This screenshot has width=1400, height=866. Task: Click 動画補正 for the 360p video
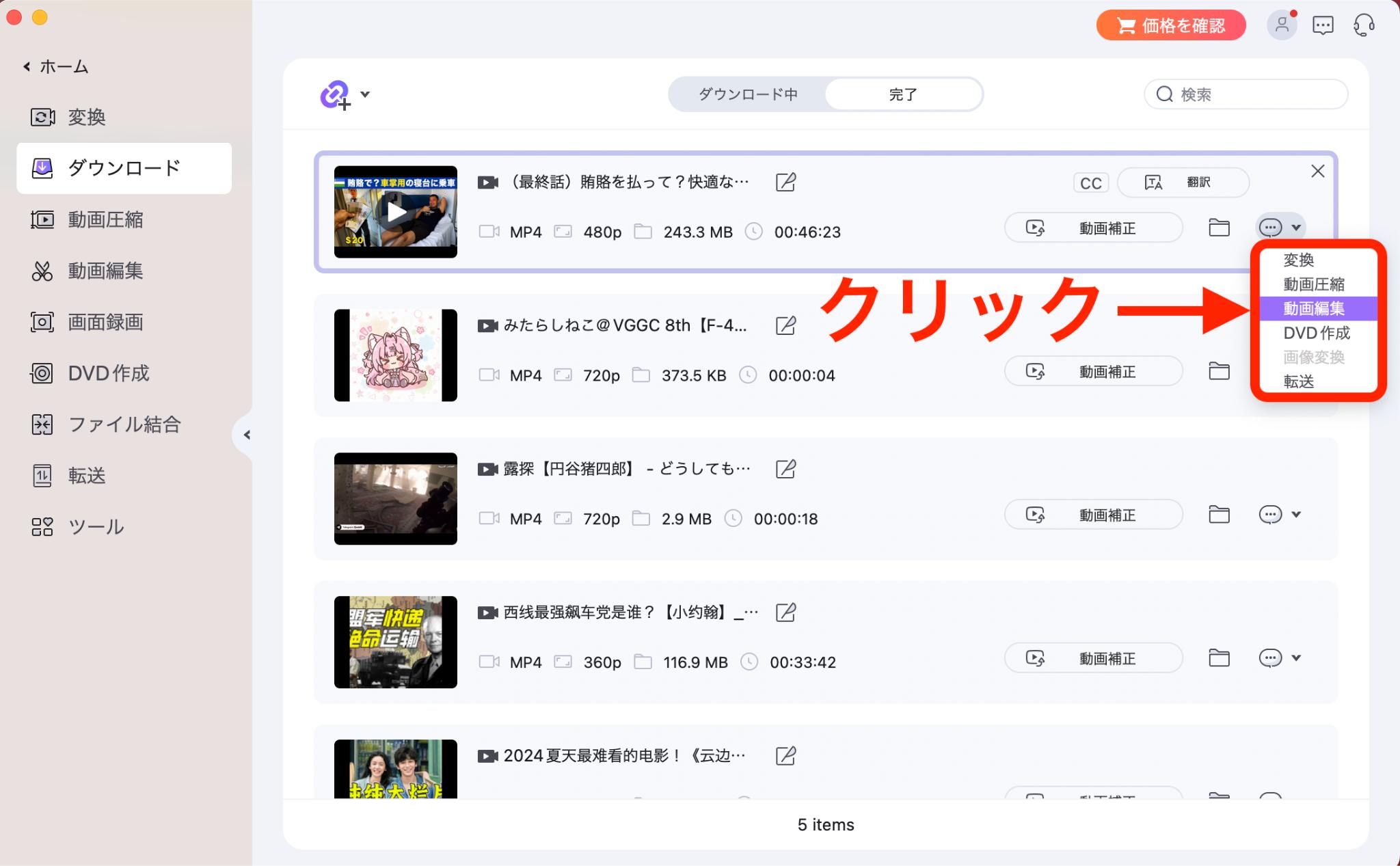click(1093, 658)
